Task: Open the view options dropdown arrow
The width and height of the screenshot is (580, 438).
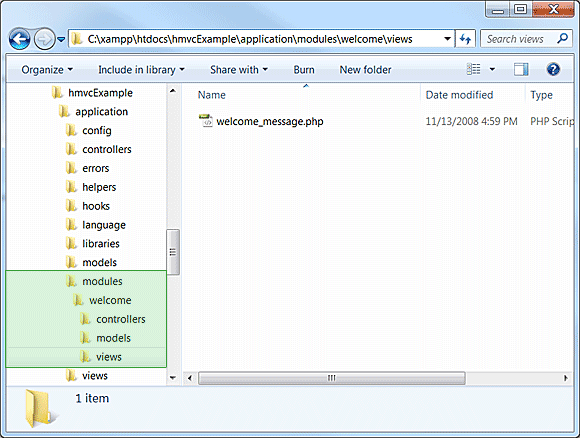Action: [492, 70]
